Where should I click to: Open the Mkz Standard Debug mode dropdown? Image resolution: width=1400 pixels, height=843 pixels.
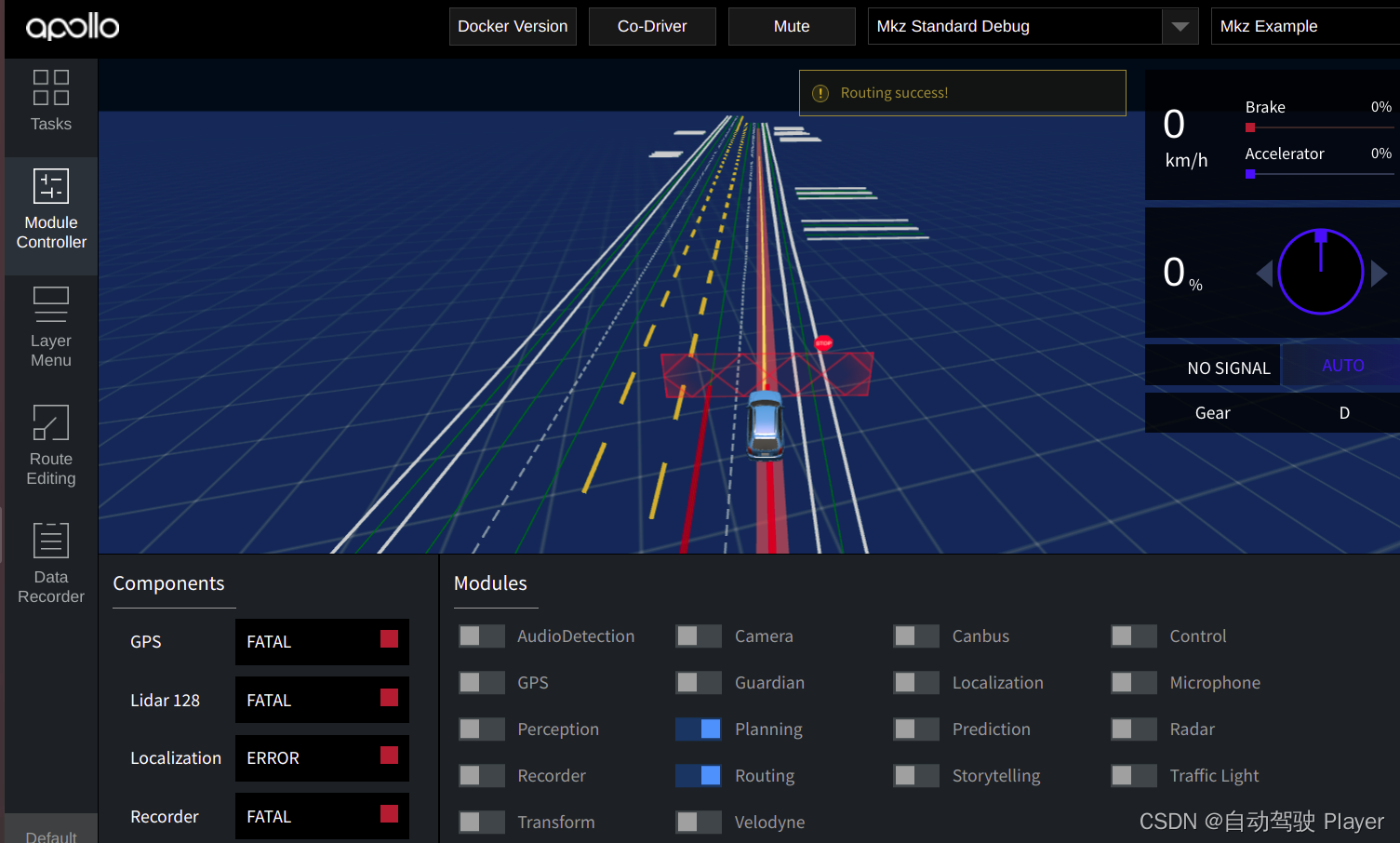click(1180, 26)
